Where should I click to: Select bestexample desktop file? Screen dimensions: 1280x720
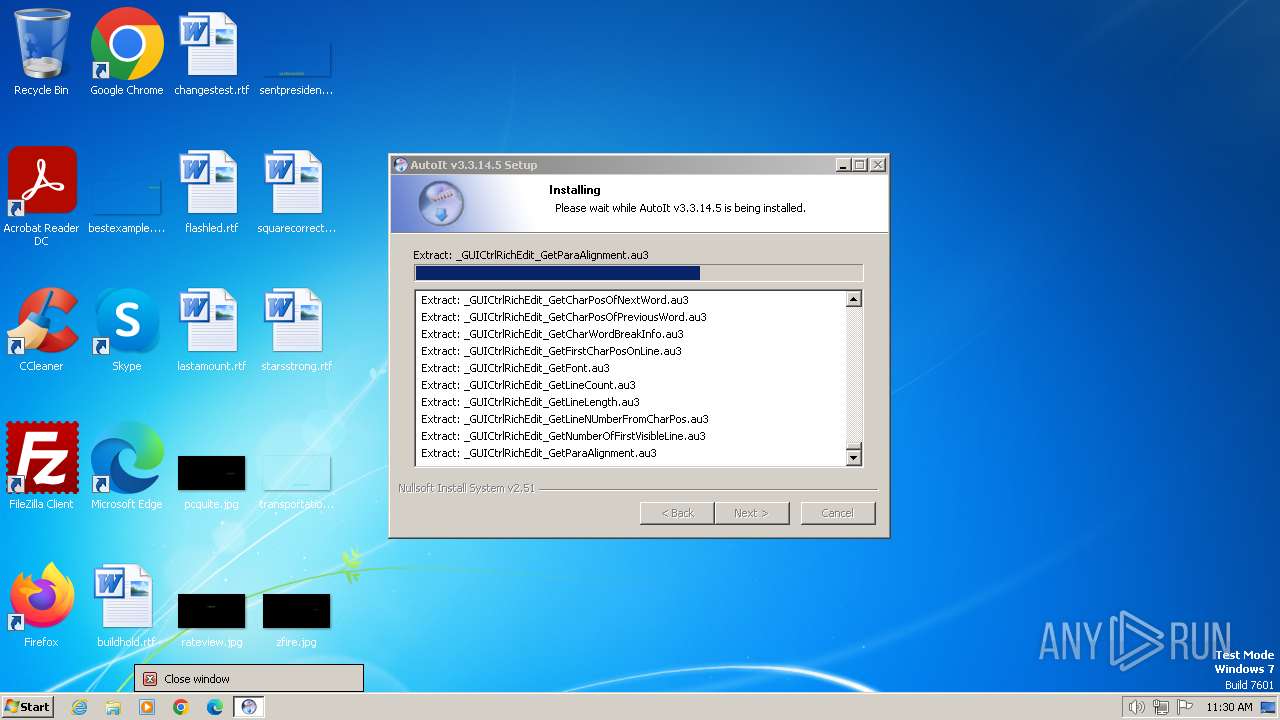[127, 207]
